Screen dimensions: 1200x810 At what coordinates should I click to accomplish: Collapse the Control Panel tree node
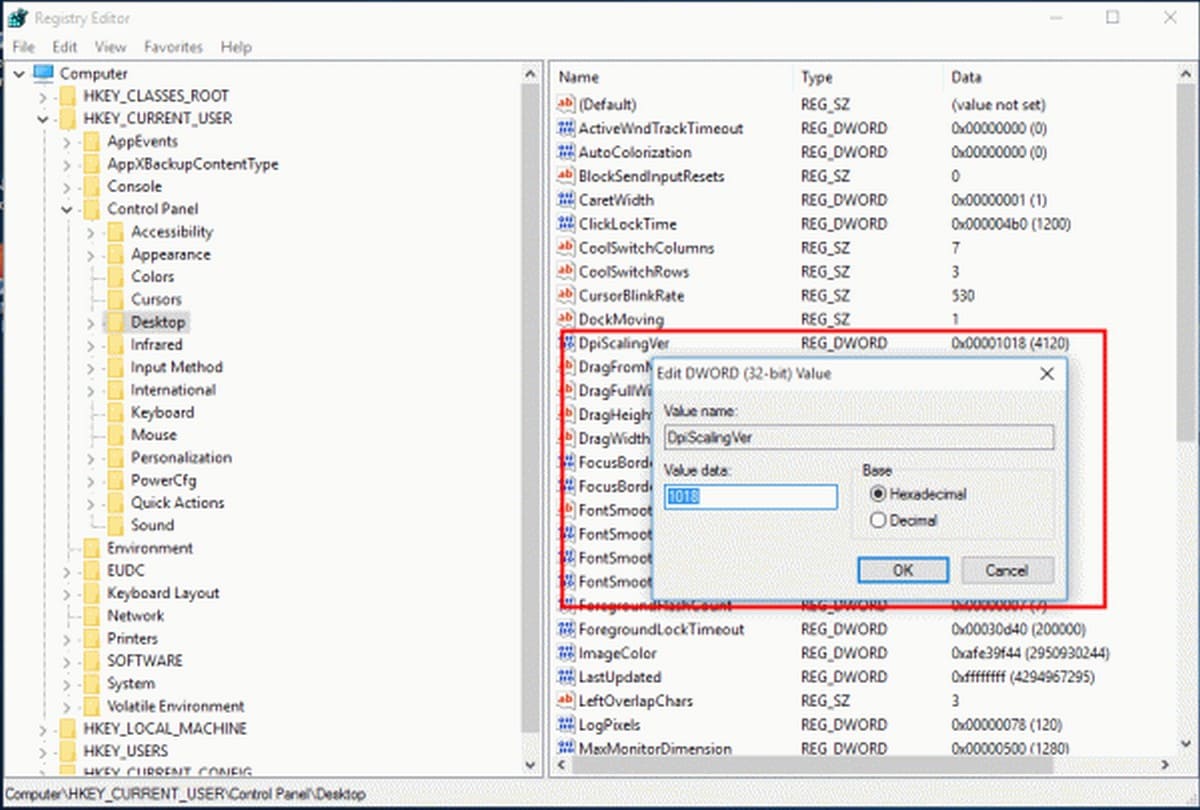tap(66, 210)
